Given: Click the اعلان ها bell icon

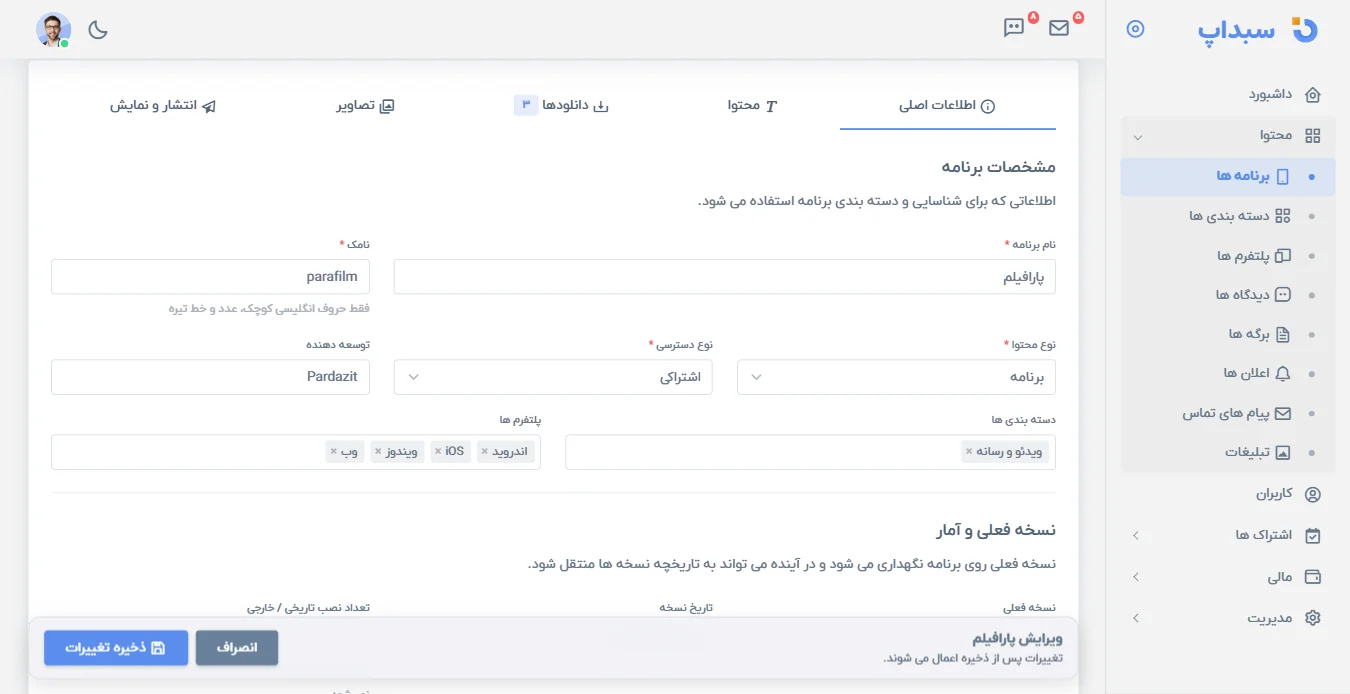Looking at the screenshot, I should [x=1283, y=373].
